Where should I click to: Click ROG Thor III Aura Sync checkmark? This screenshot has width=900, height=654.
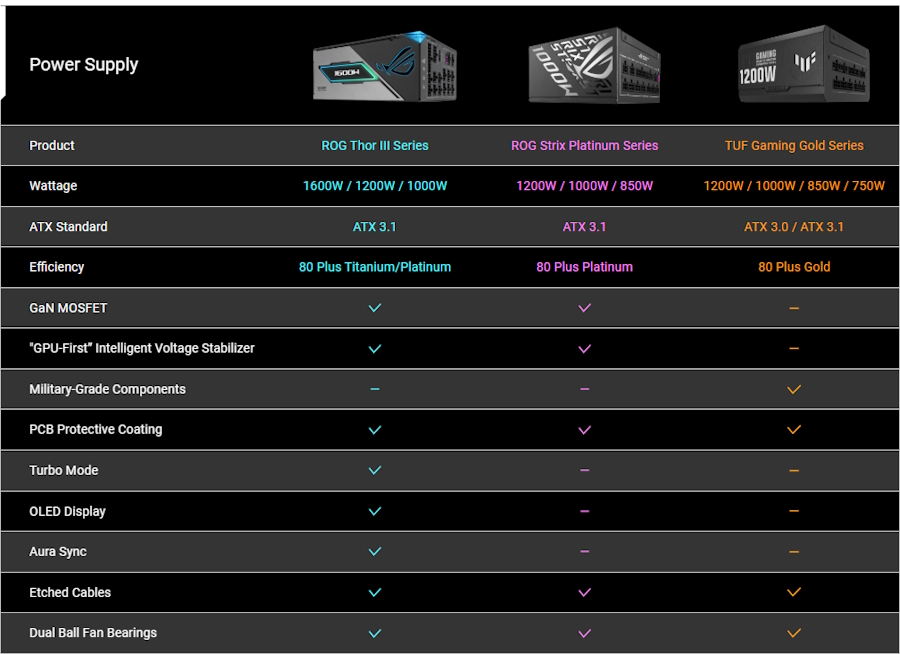tap(375, 551)
